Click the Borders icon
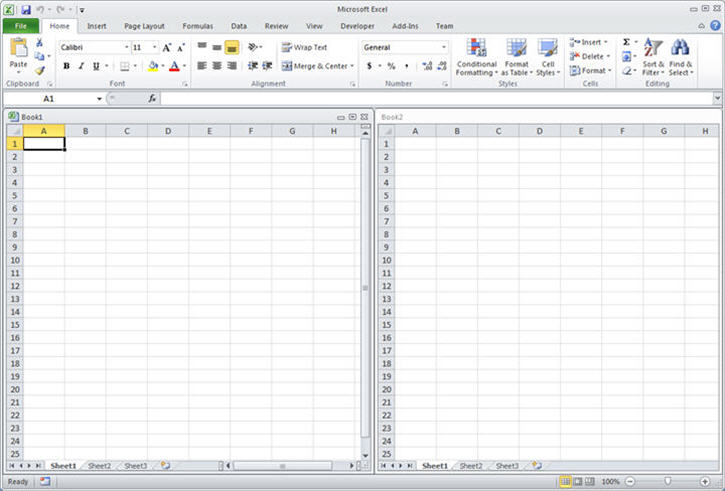The width and height of the screenshot is (725, 491). point(125,66)
